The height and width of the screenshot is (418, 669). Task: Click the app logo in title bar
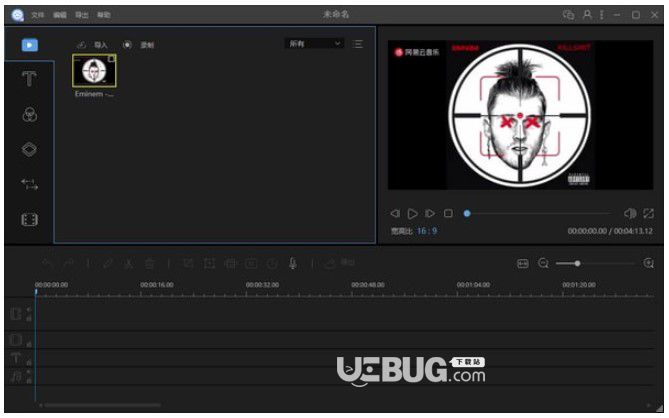pyautogui.click(x=17, y=15)
